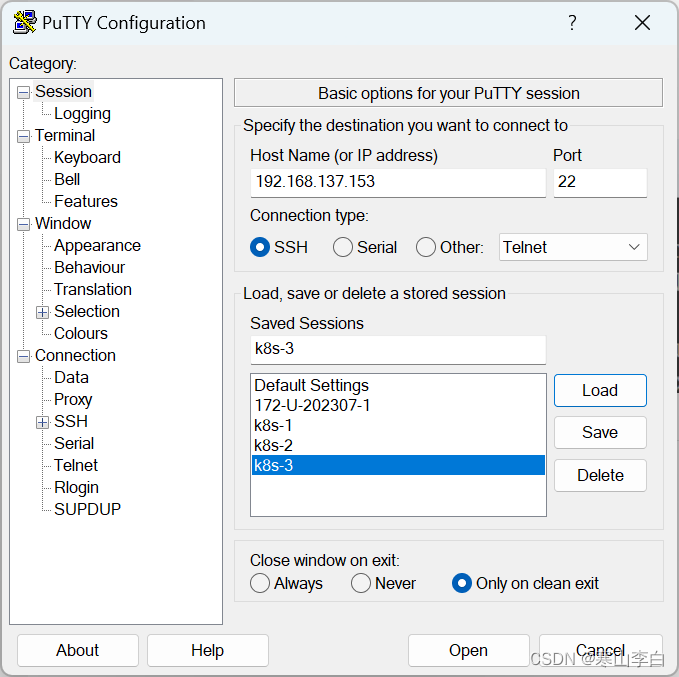The height and width of the screenshot is (677, 679).
Task: Open the Connection category
Action: point(75,356)
